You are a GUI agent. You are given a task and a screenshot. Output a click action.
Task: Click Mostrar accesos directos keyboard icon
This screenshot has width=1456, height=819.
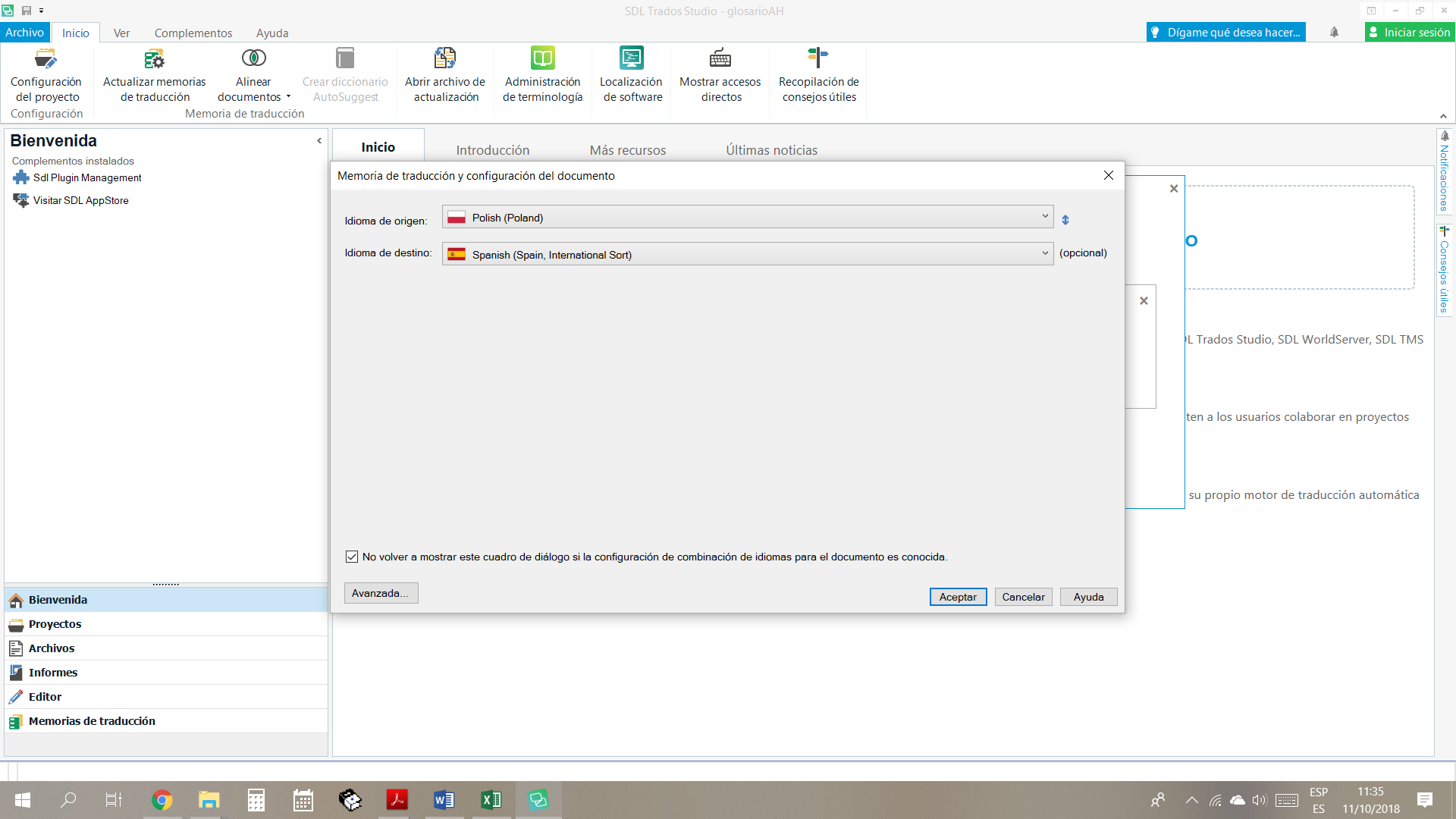[720, 59]
